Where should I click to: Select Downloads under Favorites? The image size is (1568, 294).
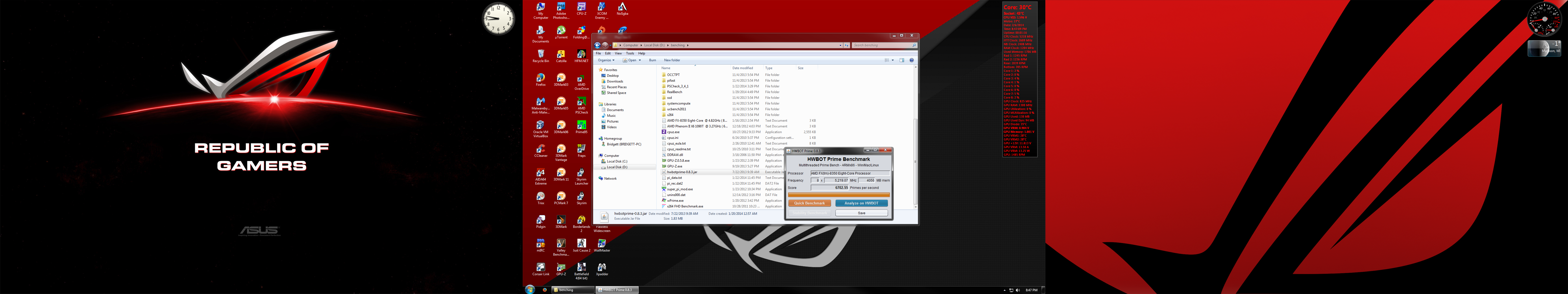(614, 82)
